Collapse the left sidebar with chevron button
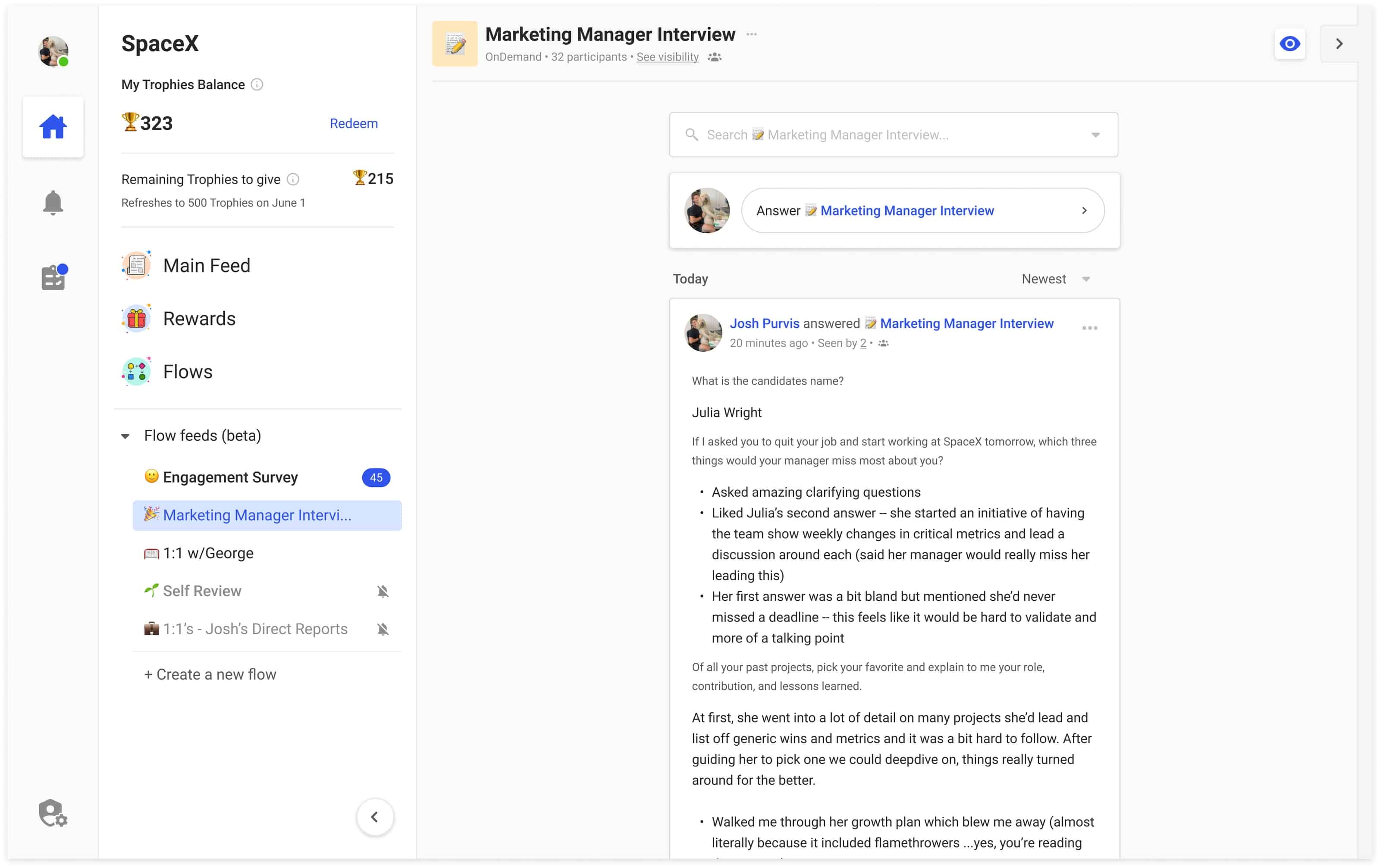The width and height of the screenshot is (1380, 868). pyautogui.click(x=375, y=816)
